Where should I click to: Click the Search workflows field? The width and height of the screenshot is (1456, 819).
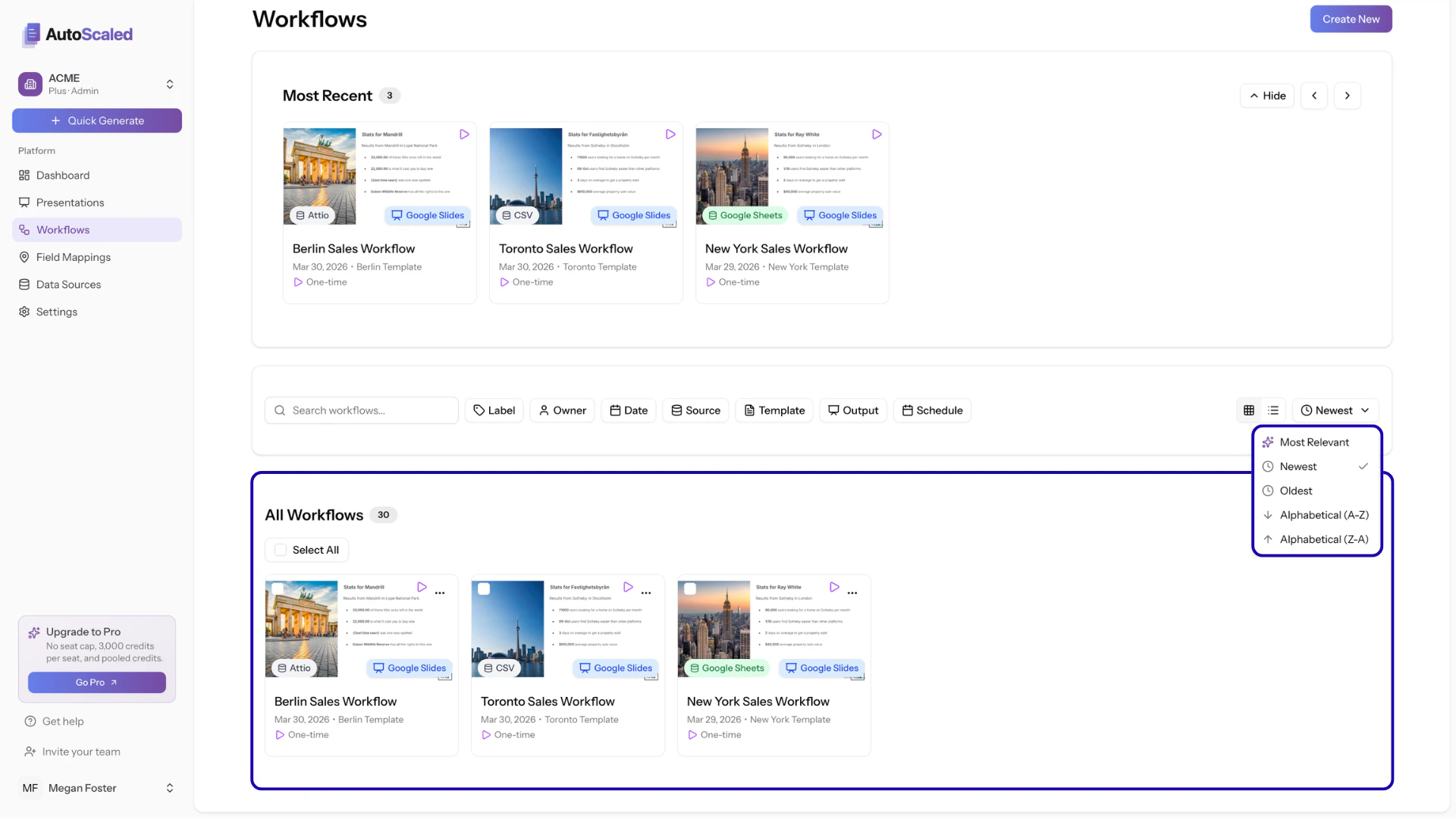(362, 409)
